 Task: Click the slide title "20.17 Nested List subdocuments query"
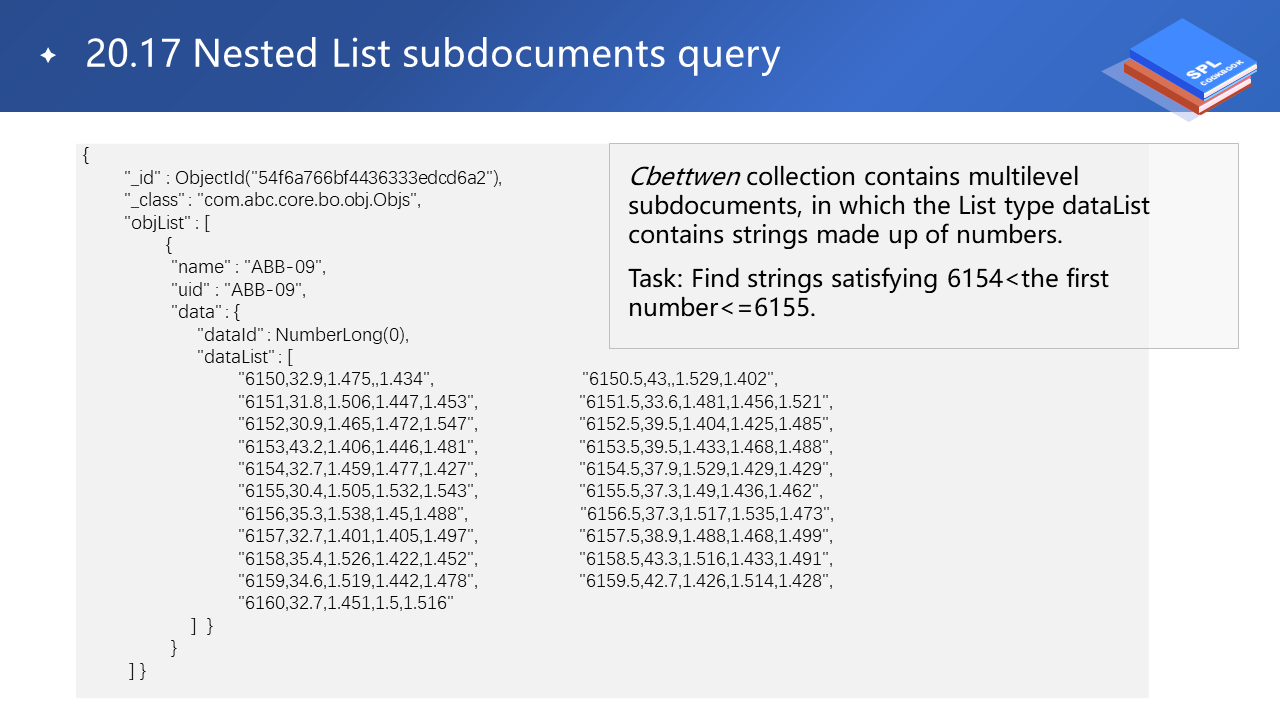click(432, 54)
